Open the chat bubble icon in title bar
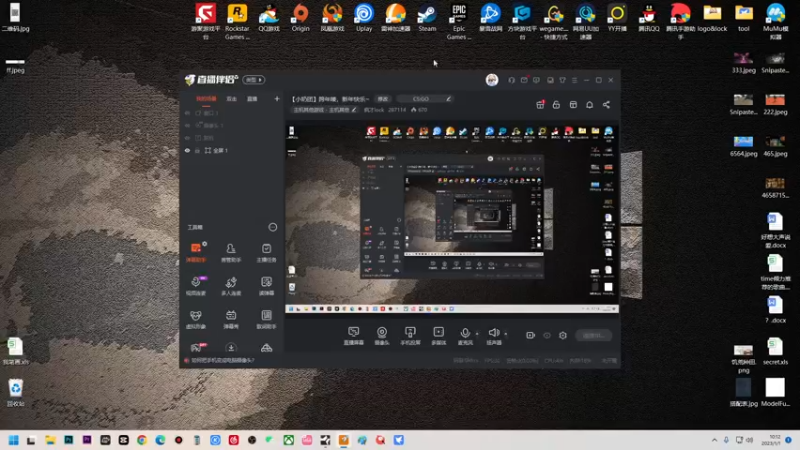 536,80
